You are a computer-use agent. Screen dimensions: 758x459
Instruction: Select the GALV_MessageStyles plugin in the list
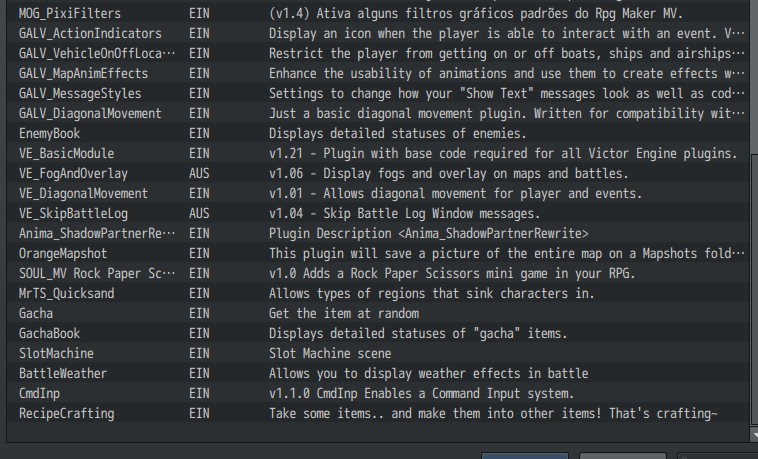pyautogui.click(x=378, y=93)
